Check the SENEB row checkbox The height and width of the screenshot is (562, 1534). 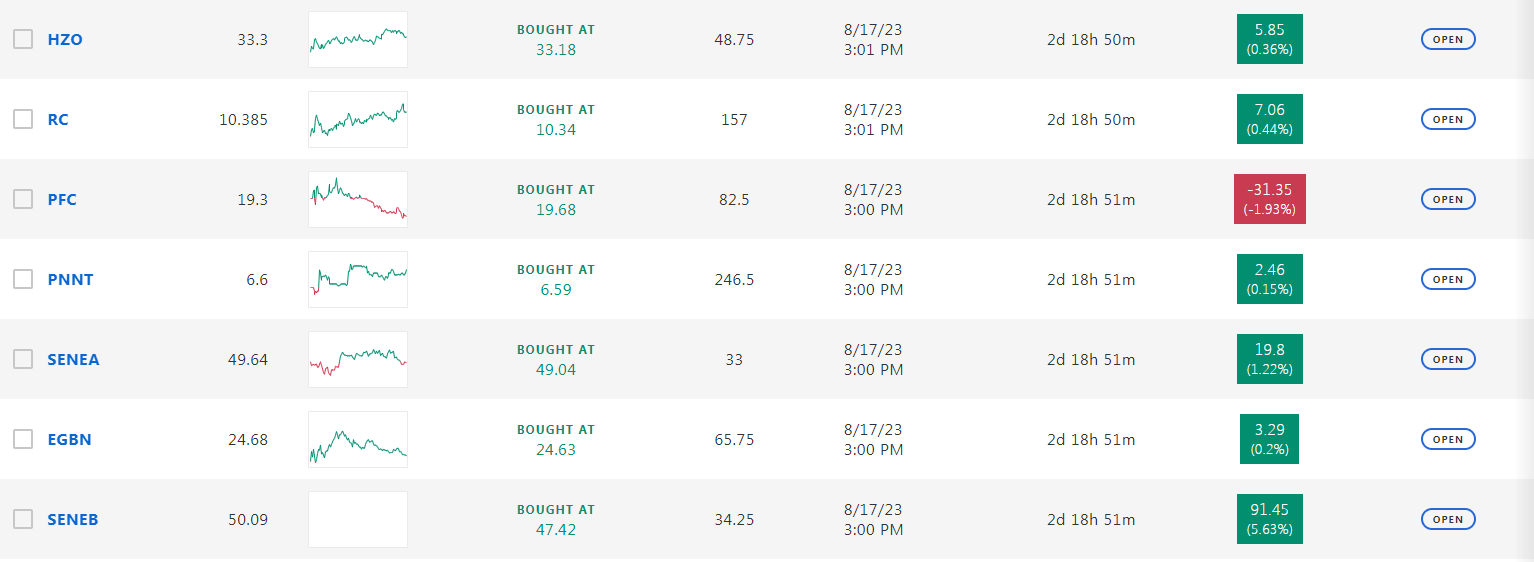coord(23,519)
